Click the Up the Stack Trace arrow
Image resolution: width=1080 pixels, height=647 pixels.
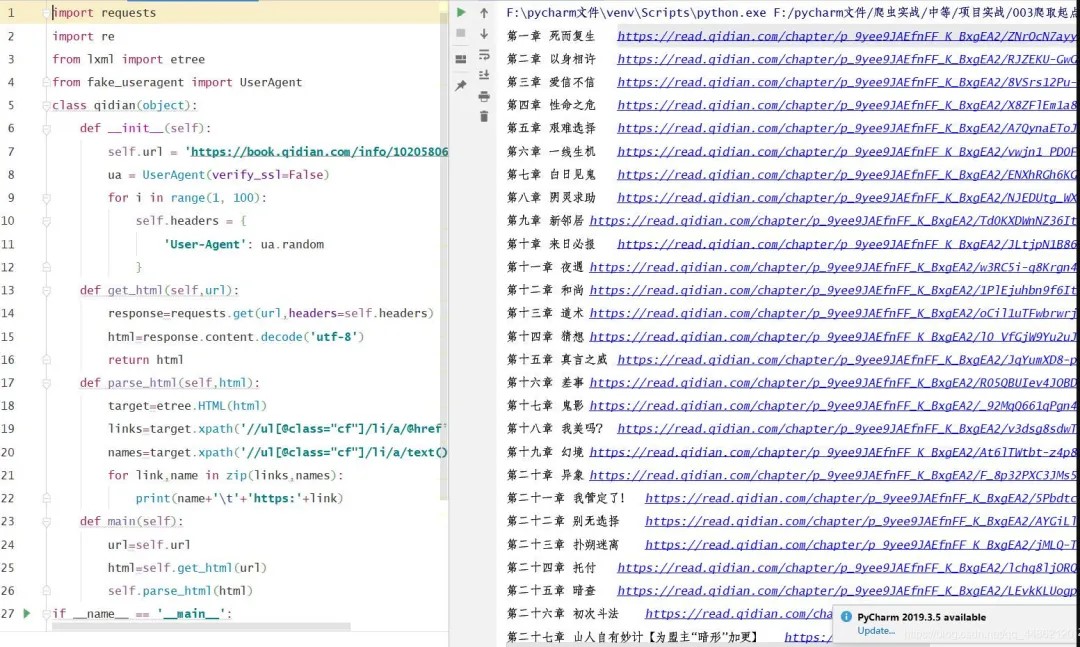[x=484, y=13]
